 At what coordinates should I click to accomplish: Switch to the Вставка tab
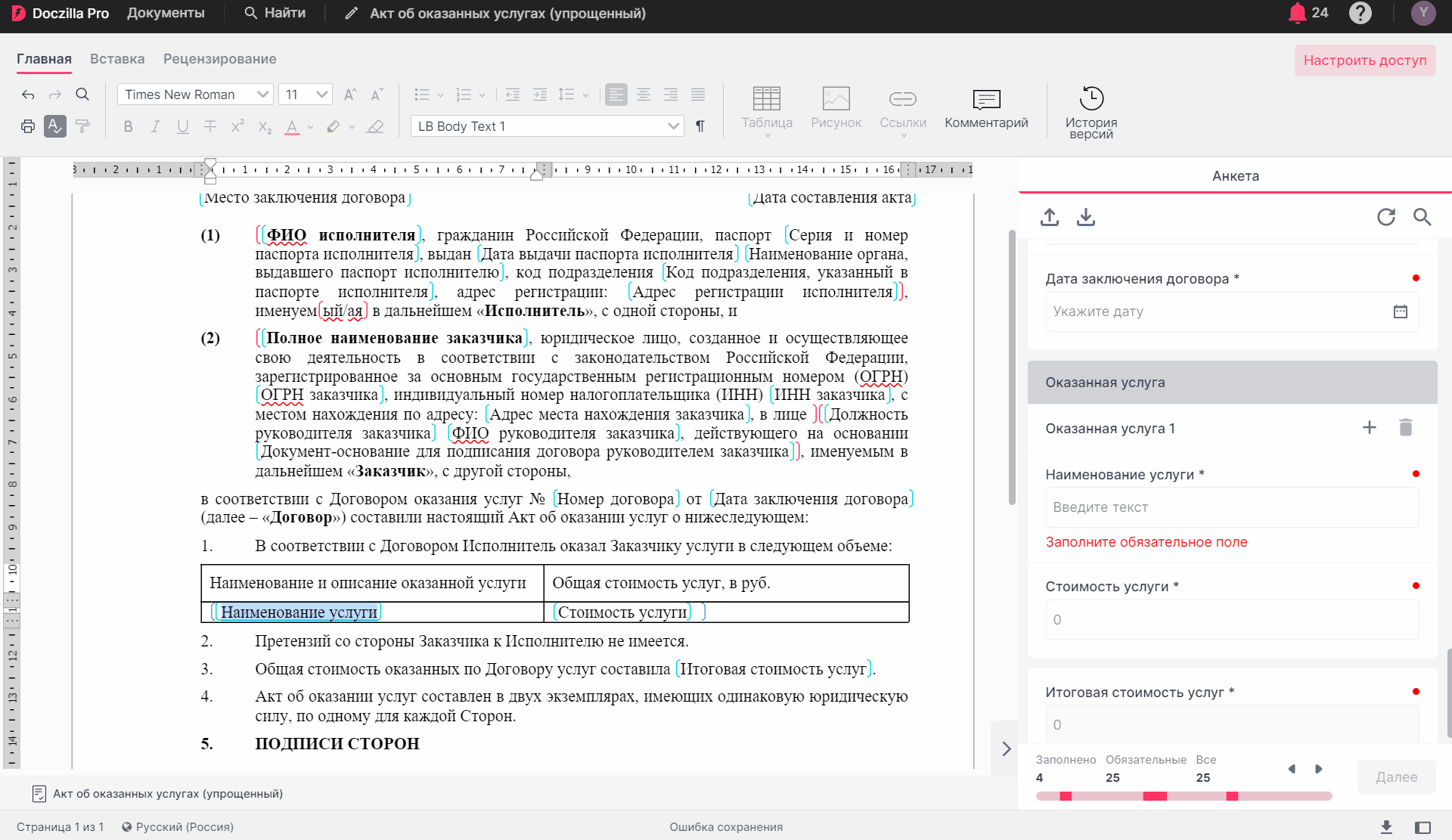point(117,59)
